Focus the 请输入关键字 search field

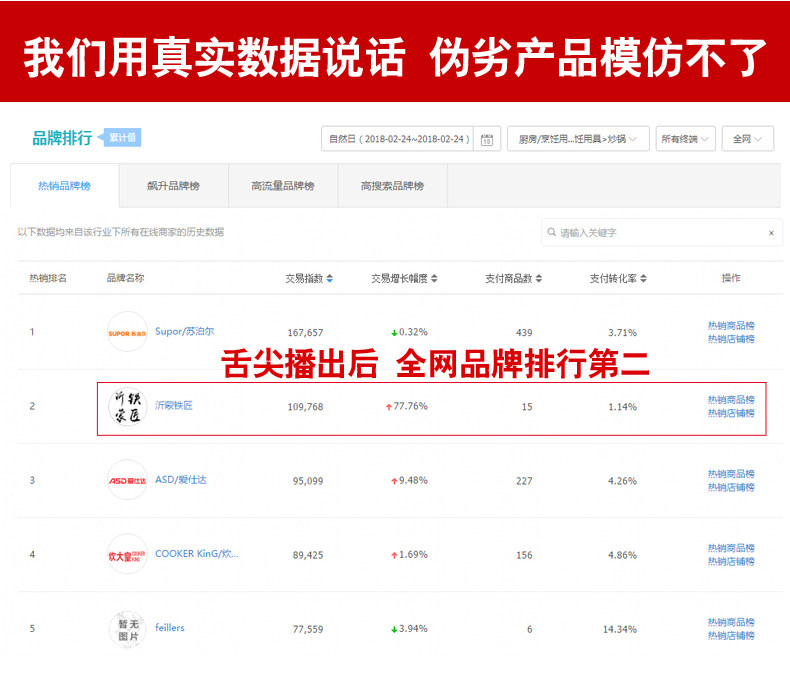(662, 233)
